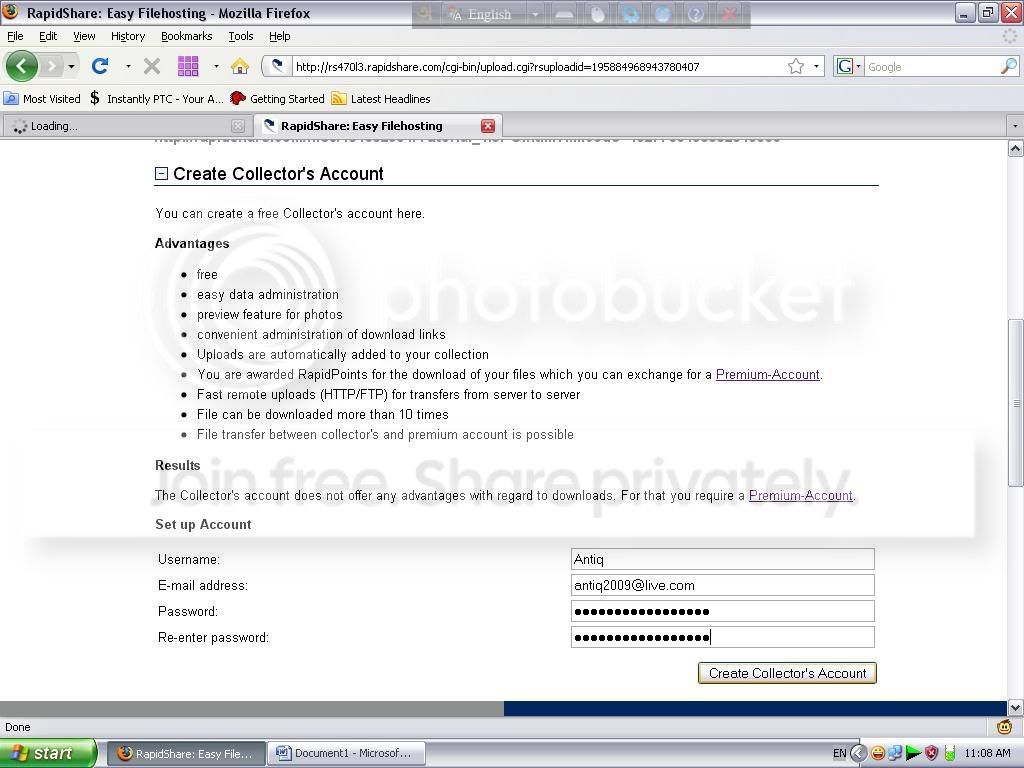
Task: Click the Password field
Action: [x=722, y=611]
